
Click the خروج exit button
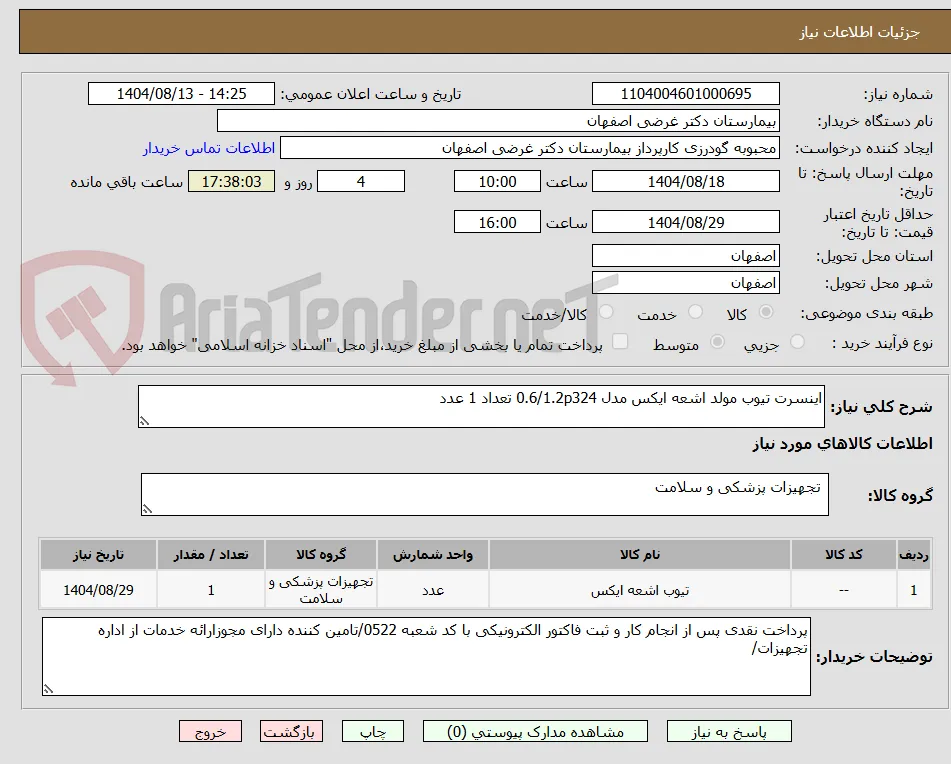pyautogui.click(x=210, y=731)
